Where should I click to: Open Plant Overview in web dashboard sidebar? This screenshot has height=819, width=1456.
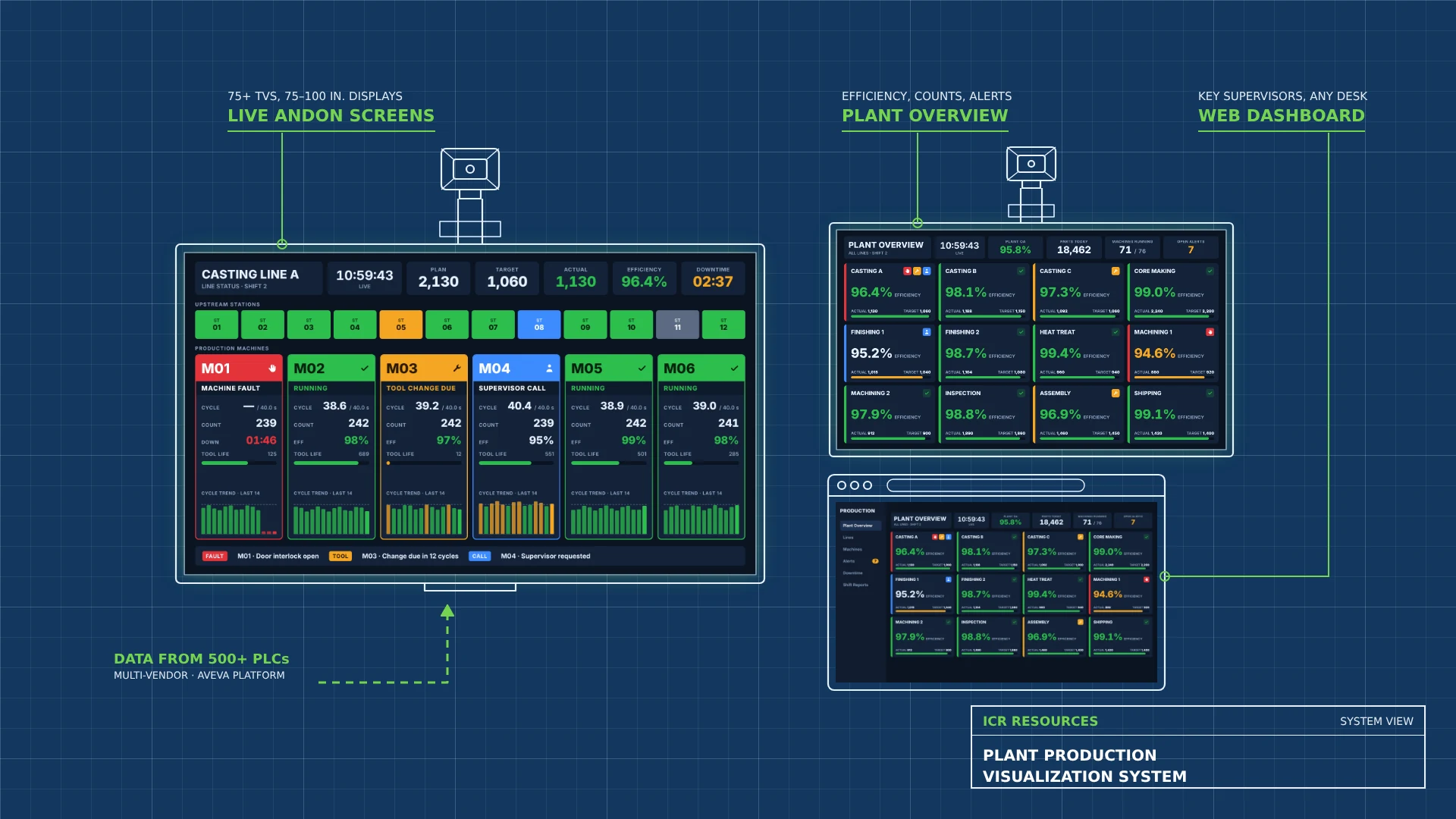pyautogui.click(x=861, y=526)
